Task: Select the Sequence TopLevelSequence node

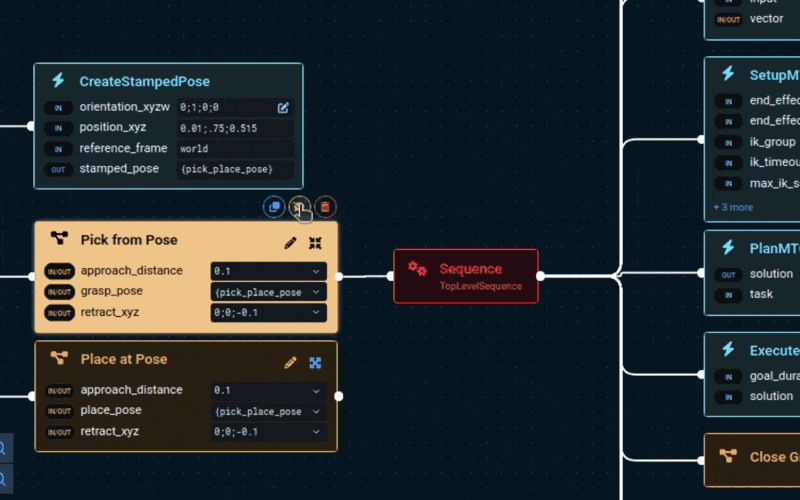Action: tap(466, 276)
